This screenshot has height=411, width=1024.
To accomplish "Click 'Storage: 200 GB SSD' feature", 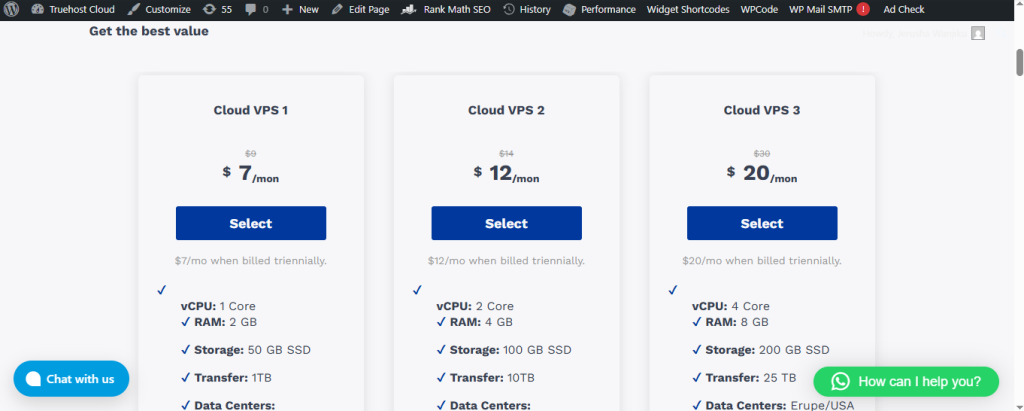I will click(x=761, y=350).
